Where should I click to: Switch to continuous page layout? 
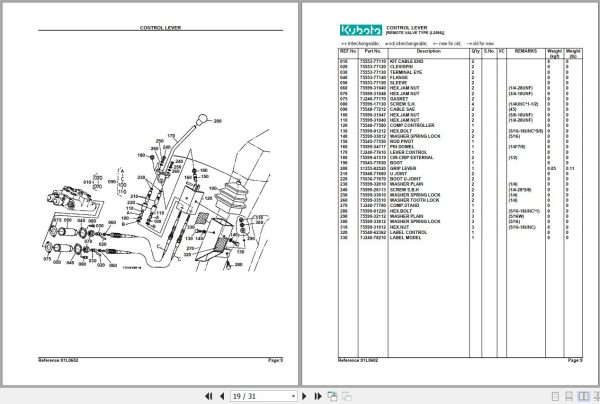pyautogui.click(x=569, y=396)
